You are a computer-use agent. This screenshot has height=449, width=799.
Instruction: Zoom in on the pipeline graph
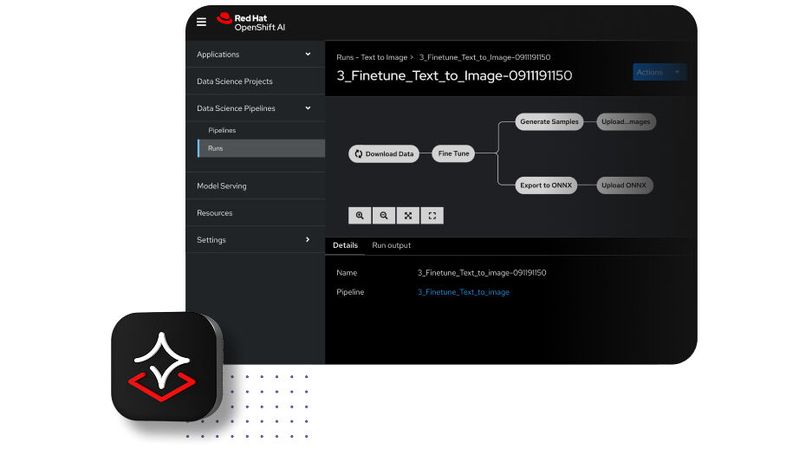click(360, 216)
